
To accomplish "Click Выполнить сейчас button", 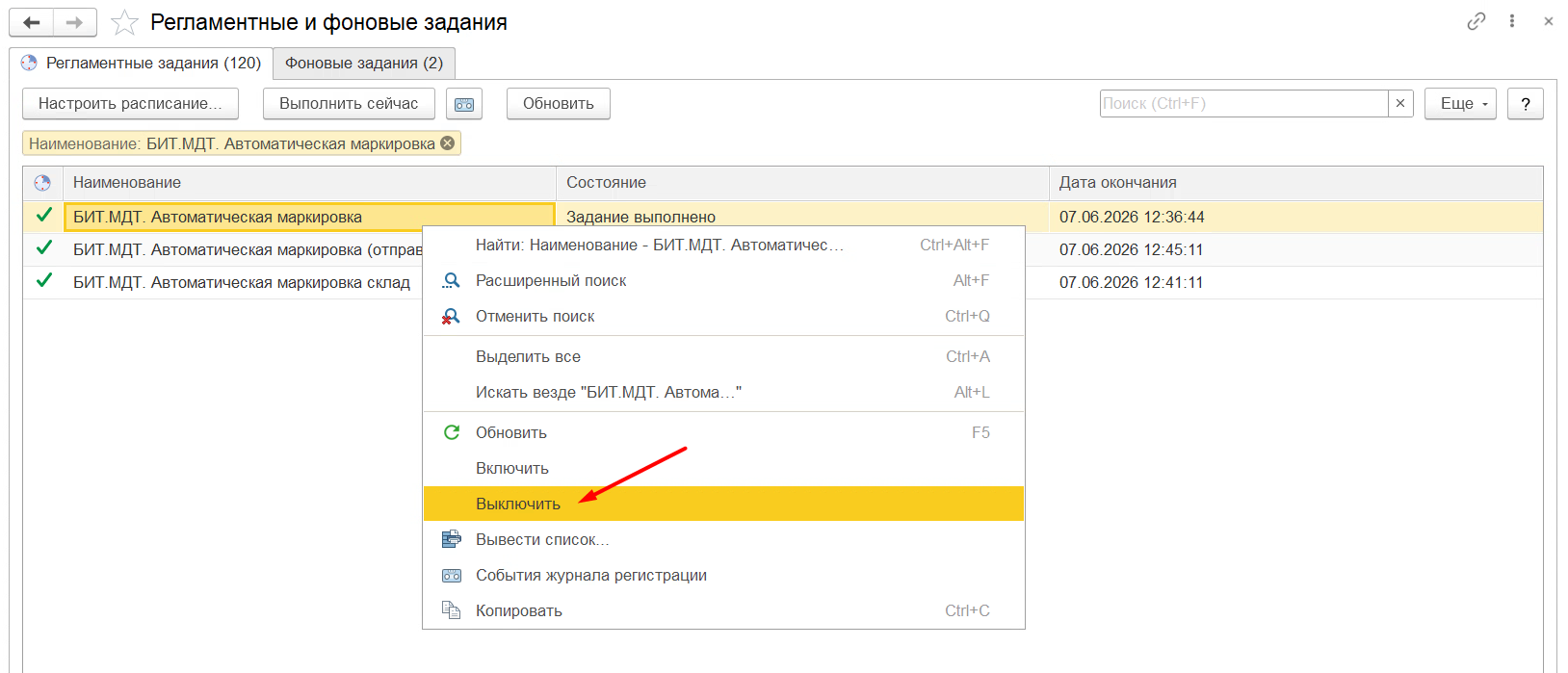I will pyautogui.click(x=349, y=104).
